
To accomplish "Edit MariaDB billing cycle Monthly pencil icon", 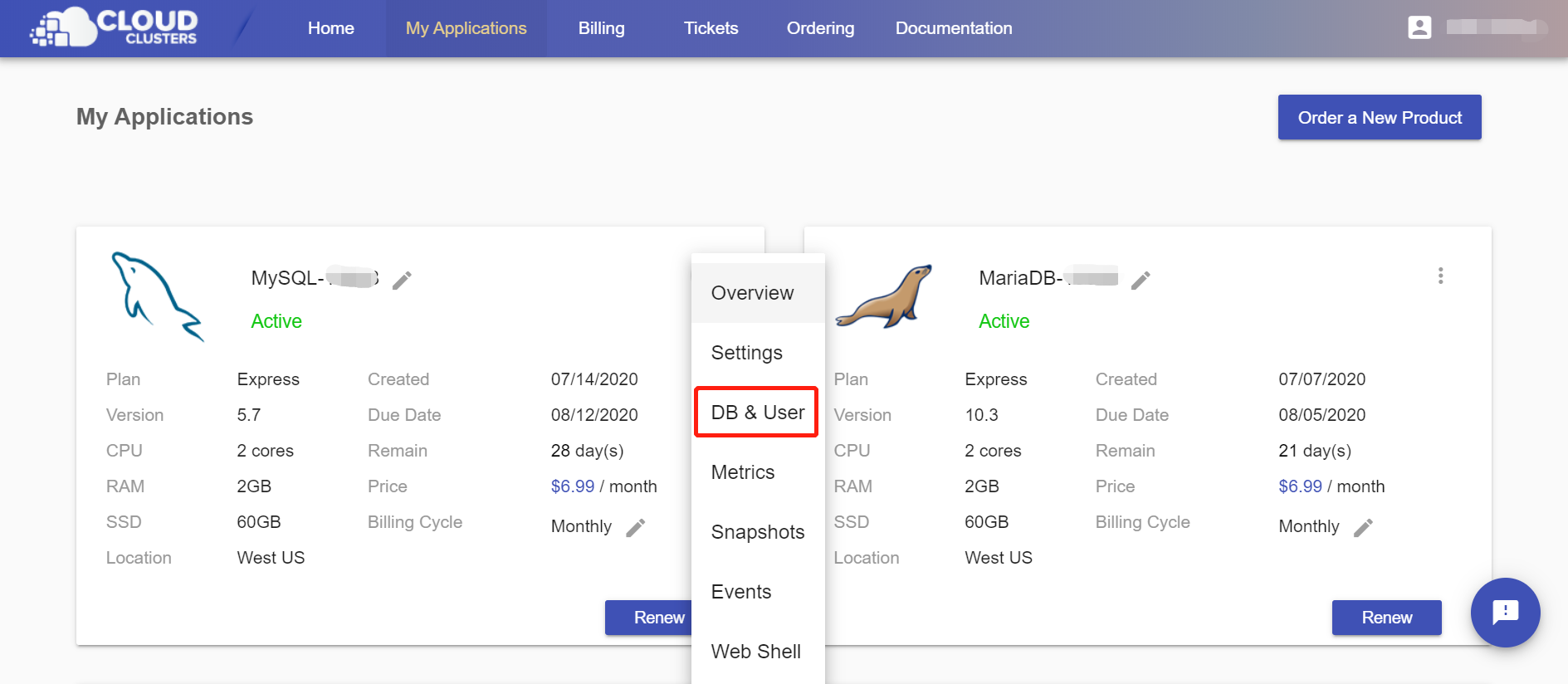I will tap(1363, 528).
